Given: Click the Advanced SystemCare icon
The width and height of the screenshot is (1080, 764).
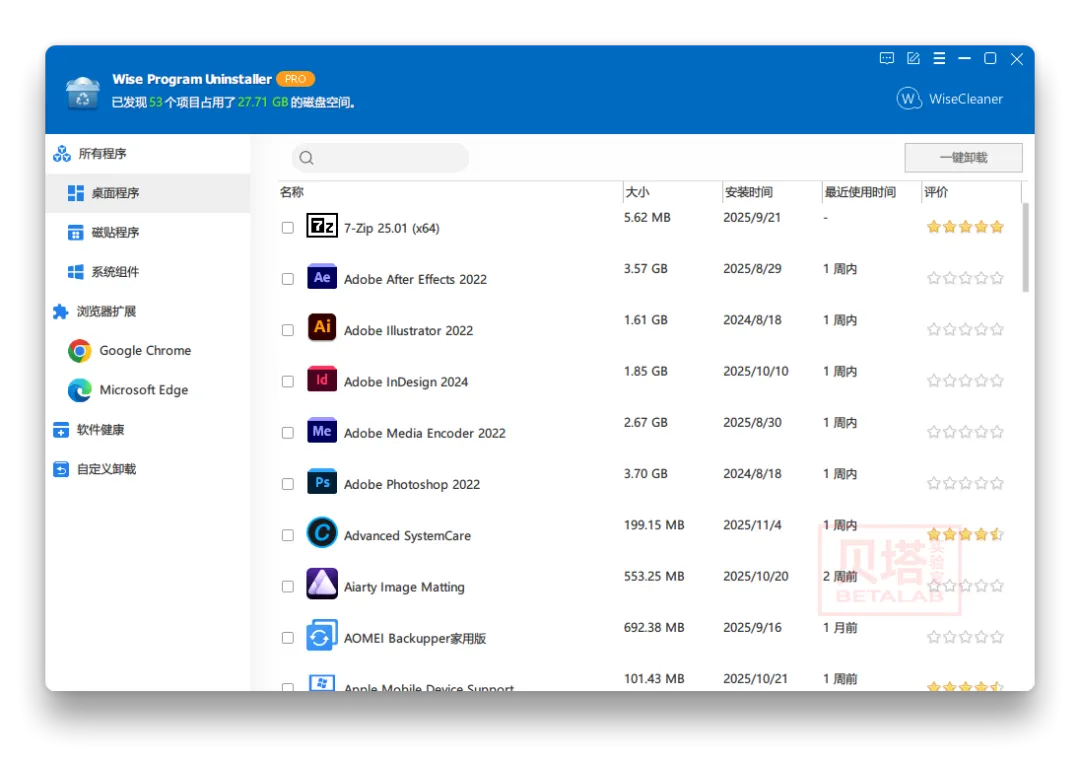Looking at the screenshot, I should (x=322, y=533).
